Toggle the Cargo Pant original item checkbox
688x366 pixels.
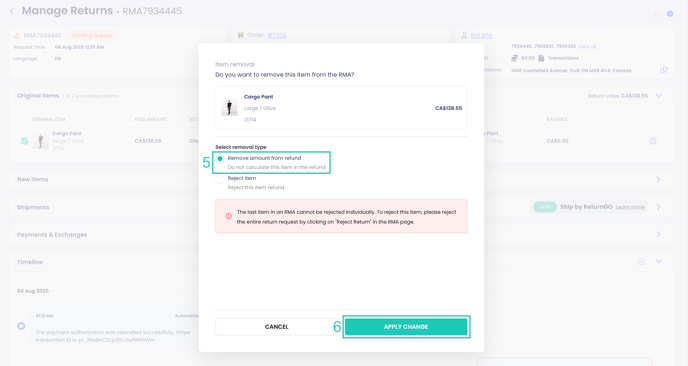(x=25, y=141)
